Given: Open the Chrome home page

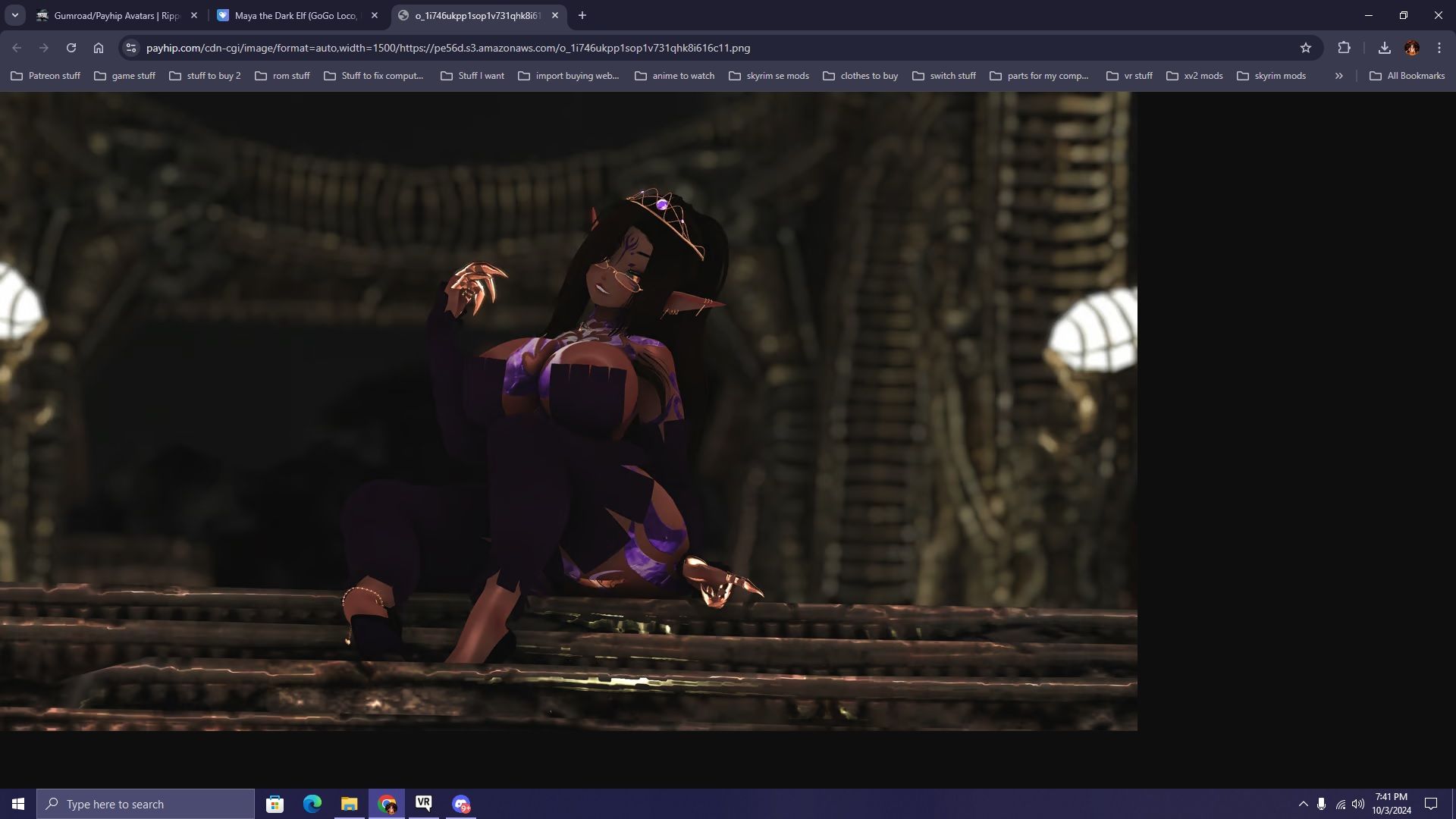Looking at the screenshot, I should coord(99,48).
